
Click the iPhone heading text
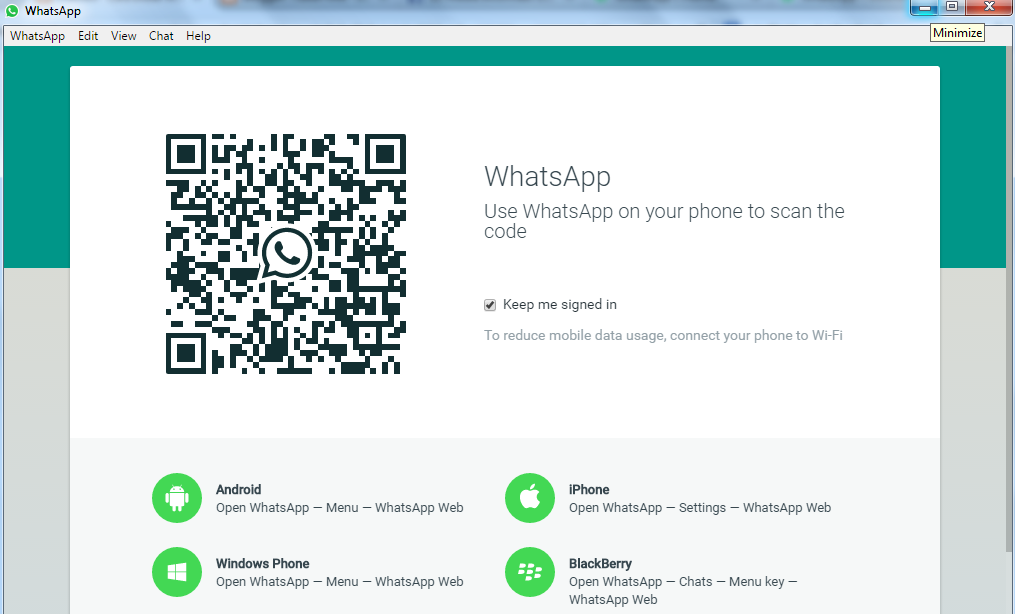[589, 490]
